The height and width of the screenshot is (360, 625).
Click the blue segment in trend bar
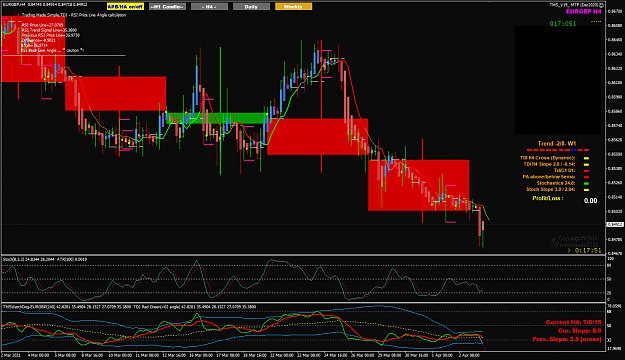[x=573, y=150]
